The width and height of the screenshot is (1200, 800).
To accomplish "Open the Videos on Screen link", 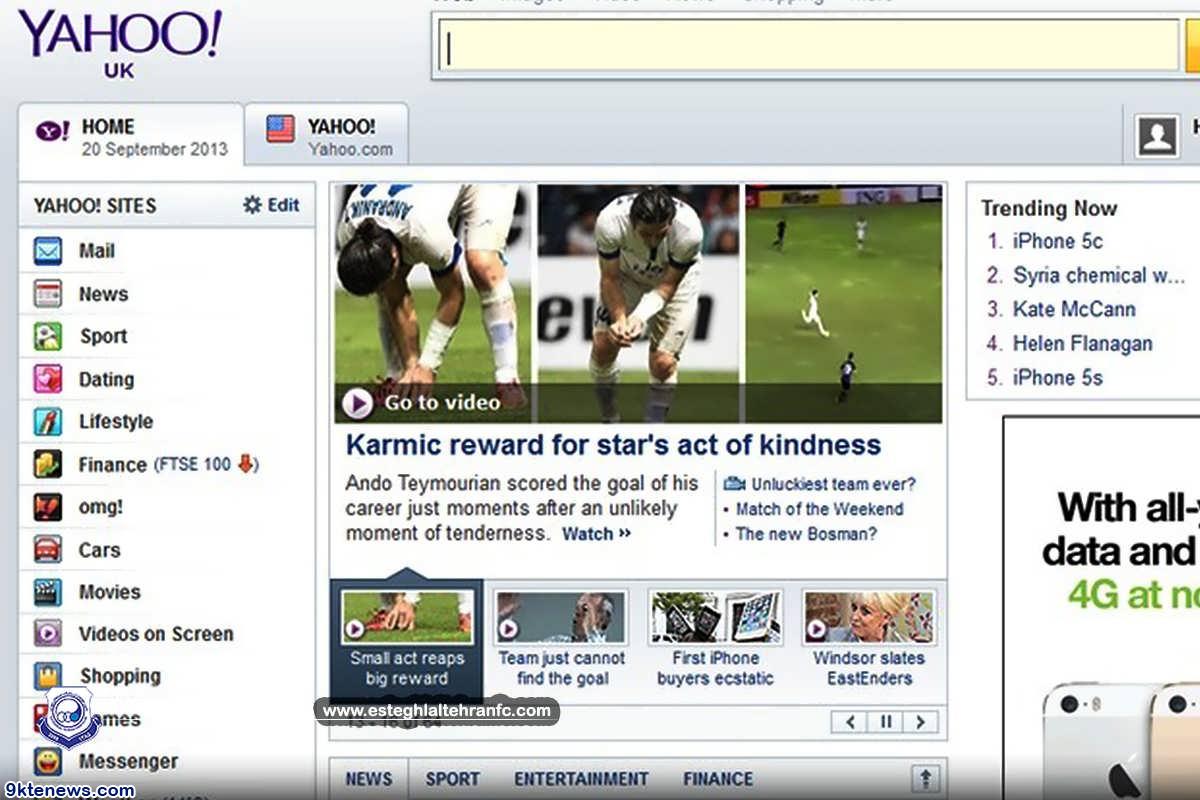I will pyautogui.click(x=156, y=634).
